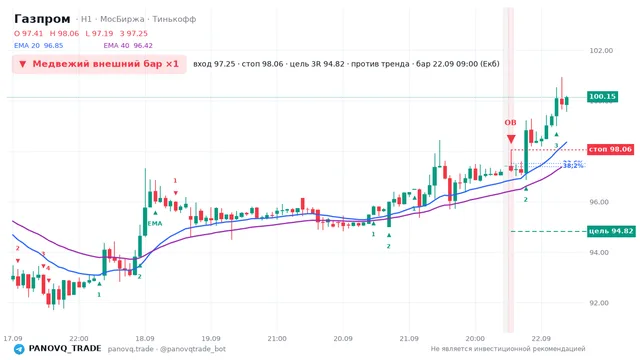640x360 pixels.
Task: Click the red triangle in the bearish bar badge
Action: coord(23,64)
